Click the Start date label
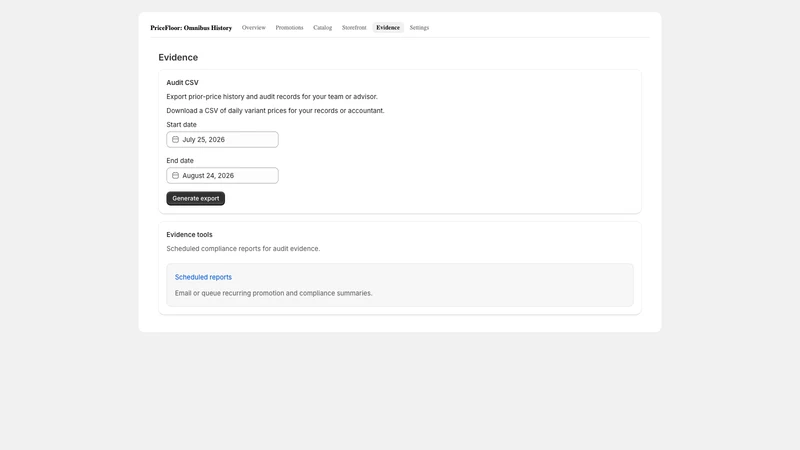The height and width of the screenshot is (450, 800). 181,124
